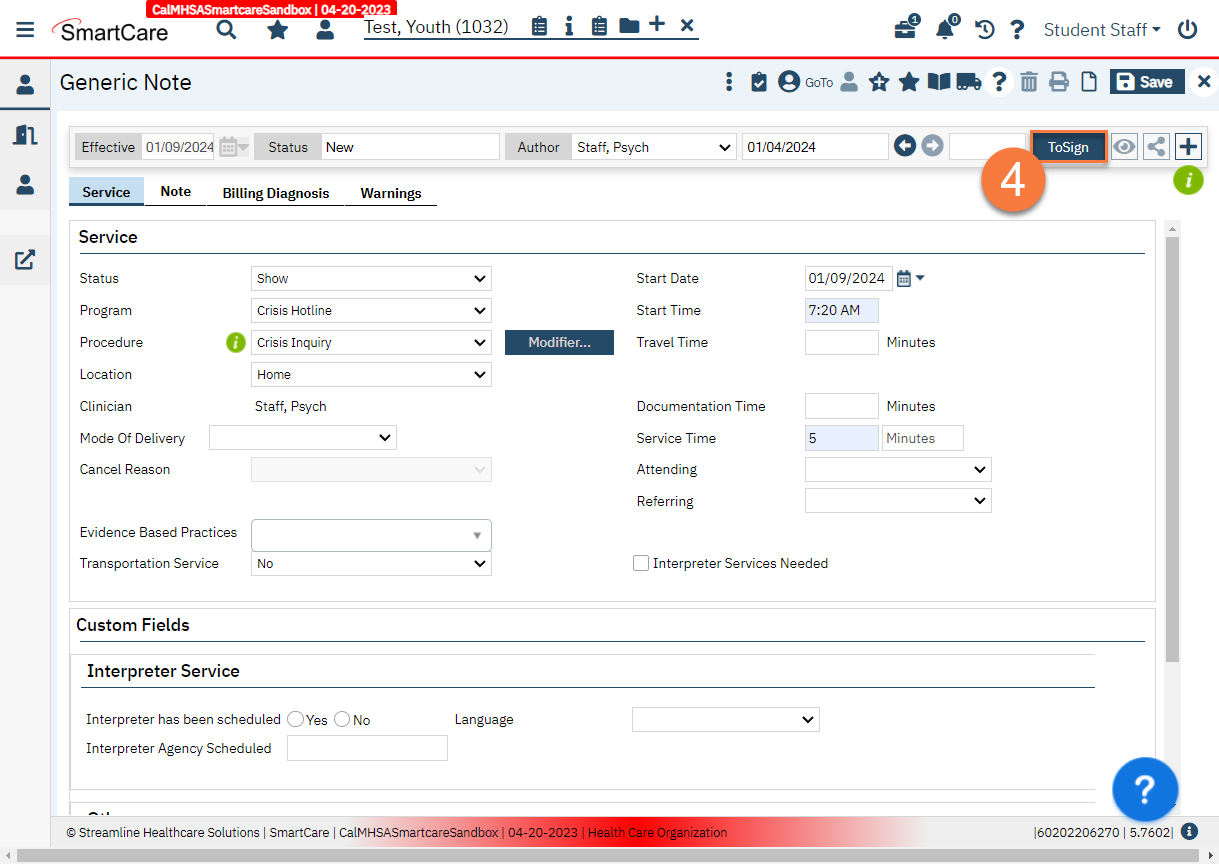Click the briefcase icon in header
Viewport: 1219px width, 864px height.
click(905, 29)
